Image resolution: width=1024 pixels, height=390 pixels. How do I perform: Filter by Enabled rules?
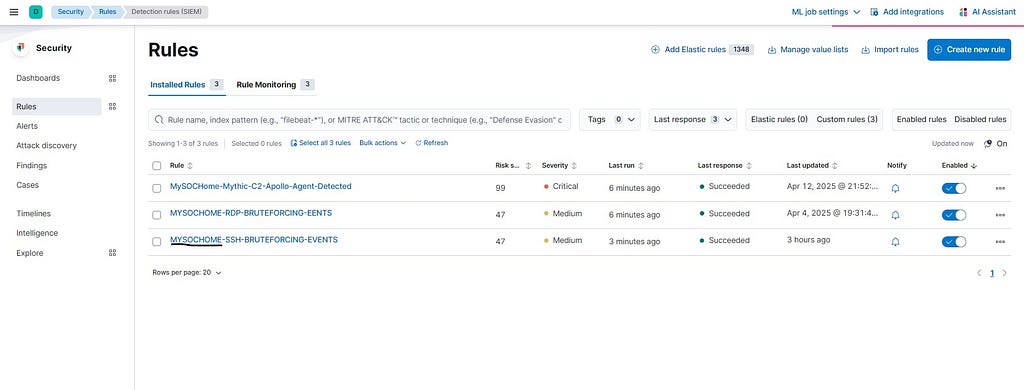click(921, 120)
